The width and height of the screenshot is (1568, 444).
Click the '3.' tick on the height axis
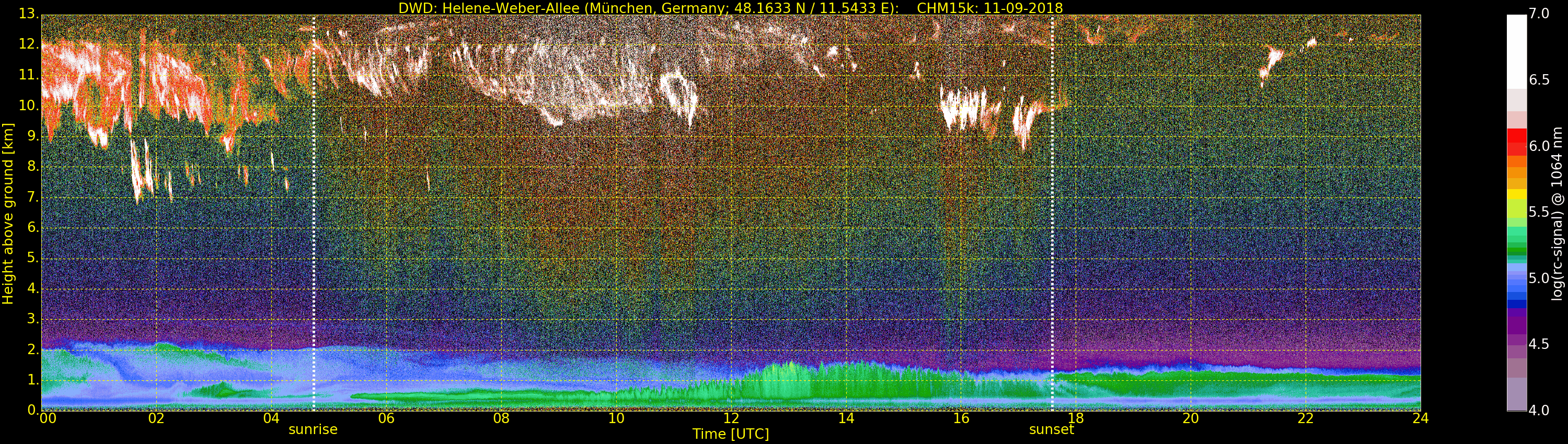pyautogui.click(x=32, y=319)
